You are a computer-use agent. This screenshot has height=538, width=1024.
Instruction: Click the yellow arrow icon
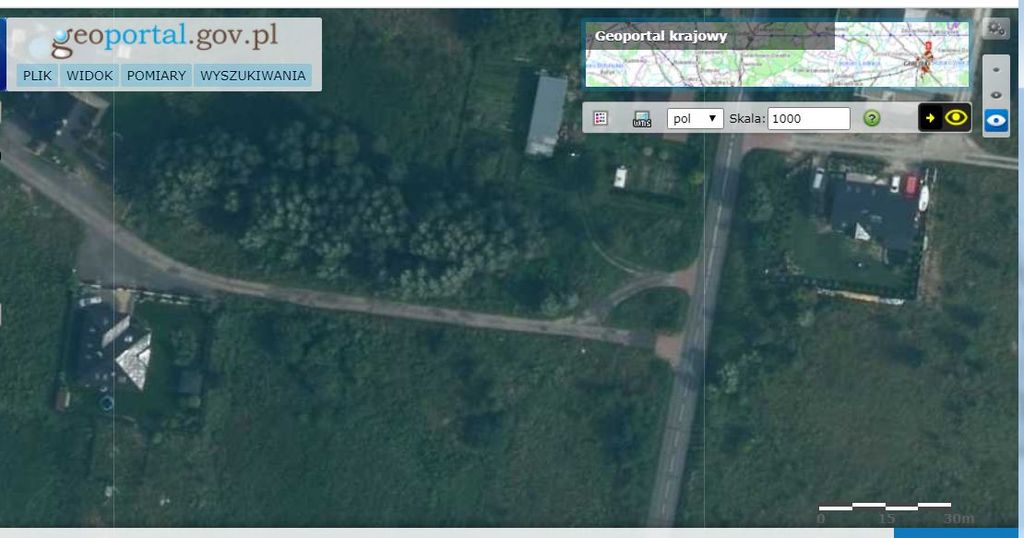coord(930,118)
